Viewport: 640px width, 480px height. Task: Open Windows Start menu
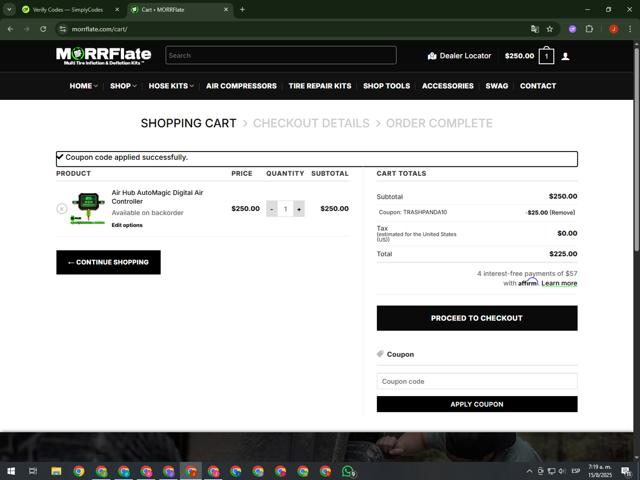click(x=11, y=471)
